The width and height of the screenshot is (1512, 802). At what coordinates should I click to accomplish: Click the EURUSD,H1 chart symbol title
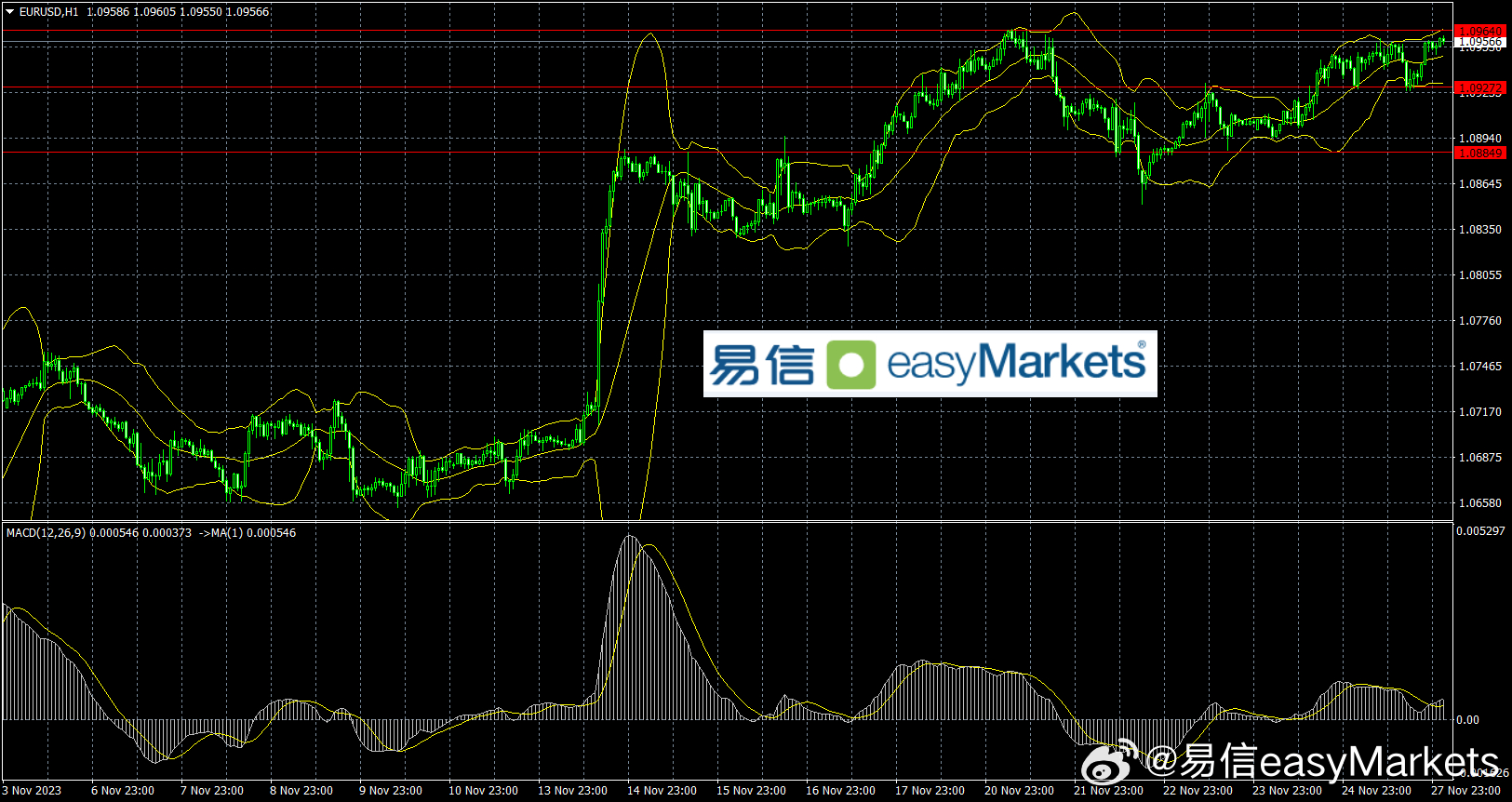point(48,12)
